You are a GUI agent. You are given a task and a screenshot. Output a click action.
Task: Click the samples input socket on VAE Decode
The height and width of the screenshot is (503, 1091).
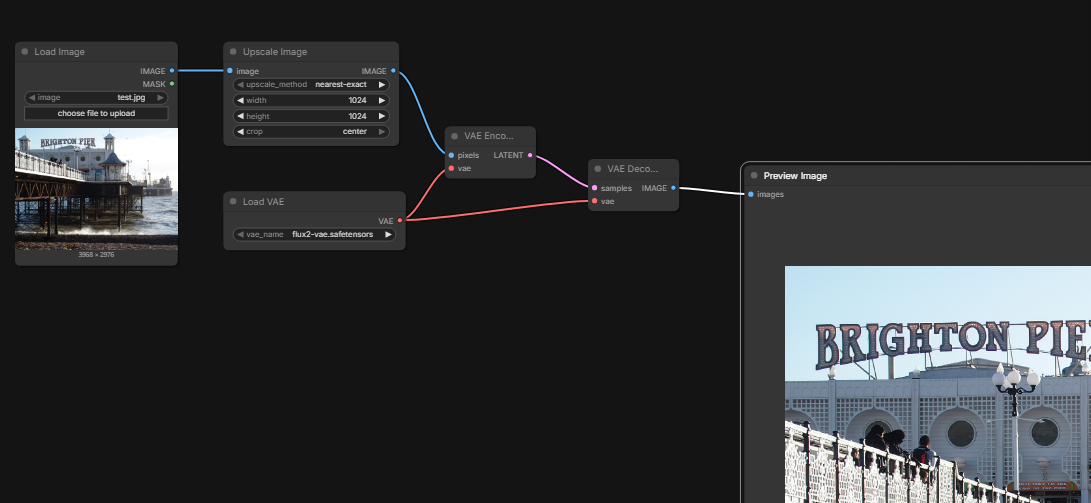click(x=594, y=188)
